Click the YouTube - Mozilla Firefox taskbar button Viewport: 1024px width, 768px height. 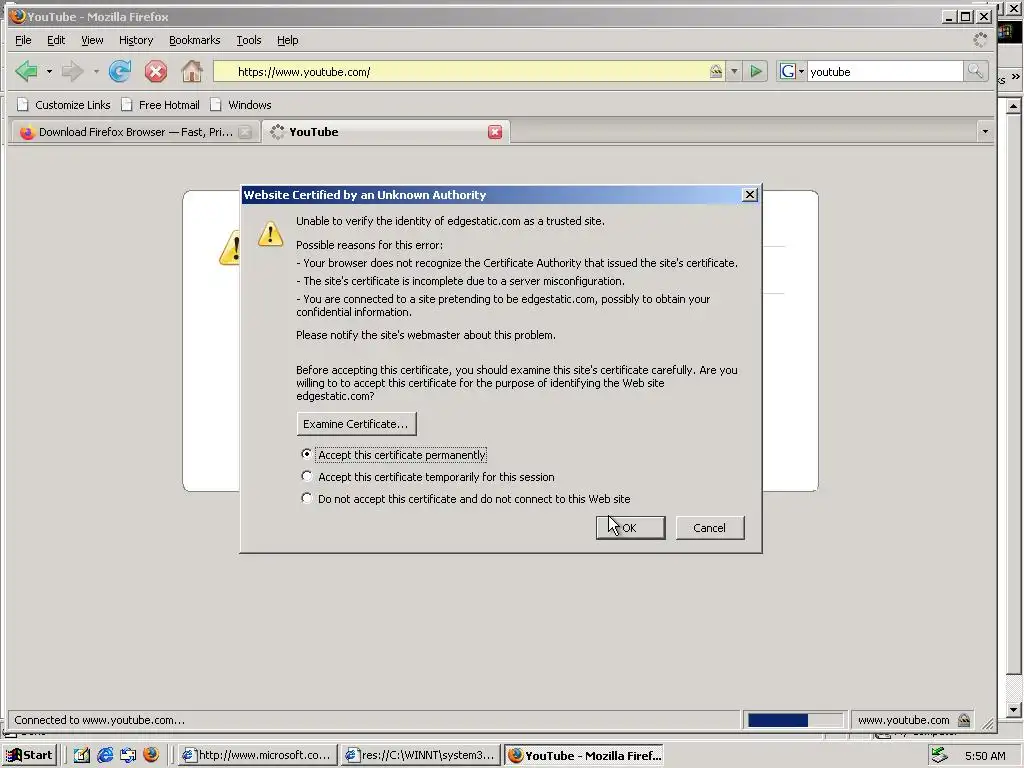click(x=585, y=755)
